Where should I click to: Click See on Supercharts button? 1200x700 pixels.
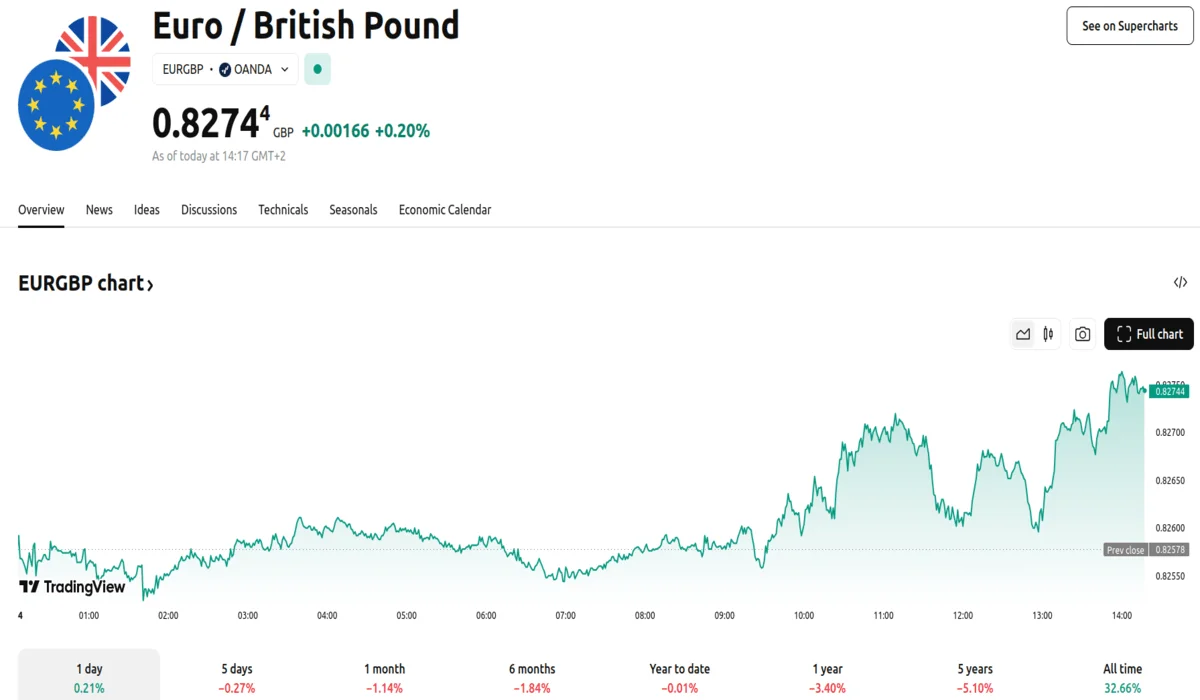point(1130,26)
